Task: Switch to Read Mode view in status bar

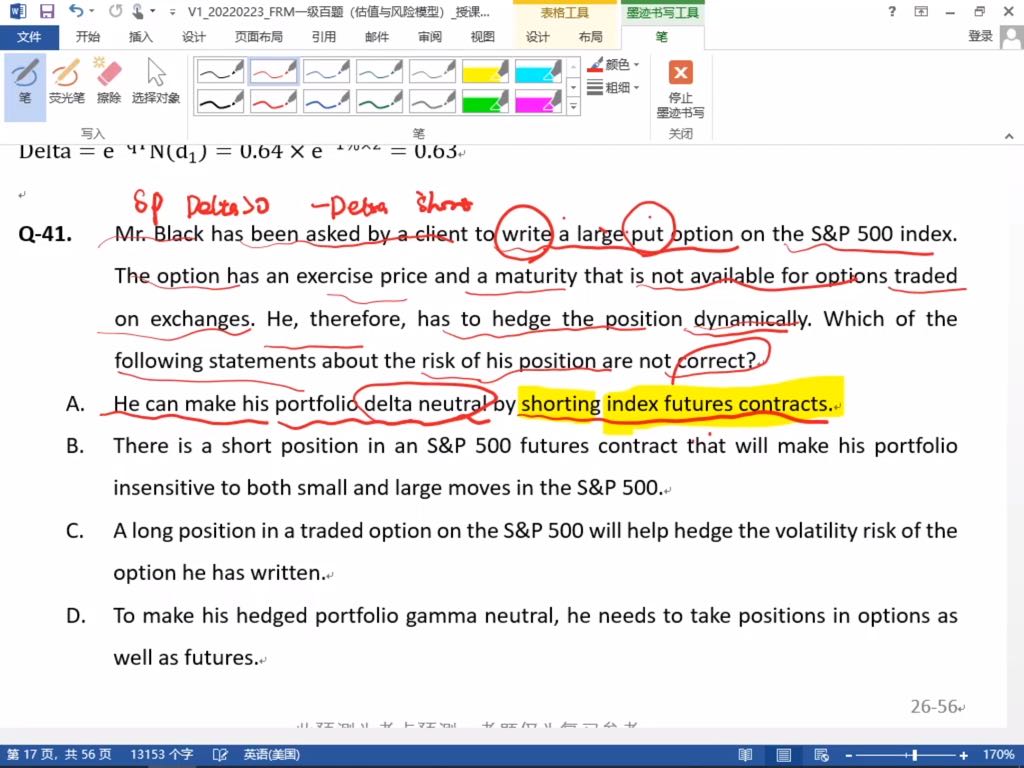Action: (746, 755)
